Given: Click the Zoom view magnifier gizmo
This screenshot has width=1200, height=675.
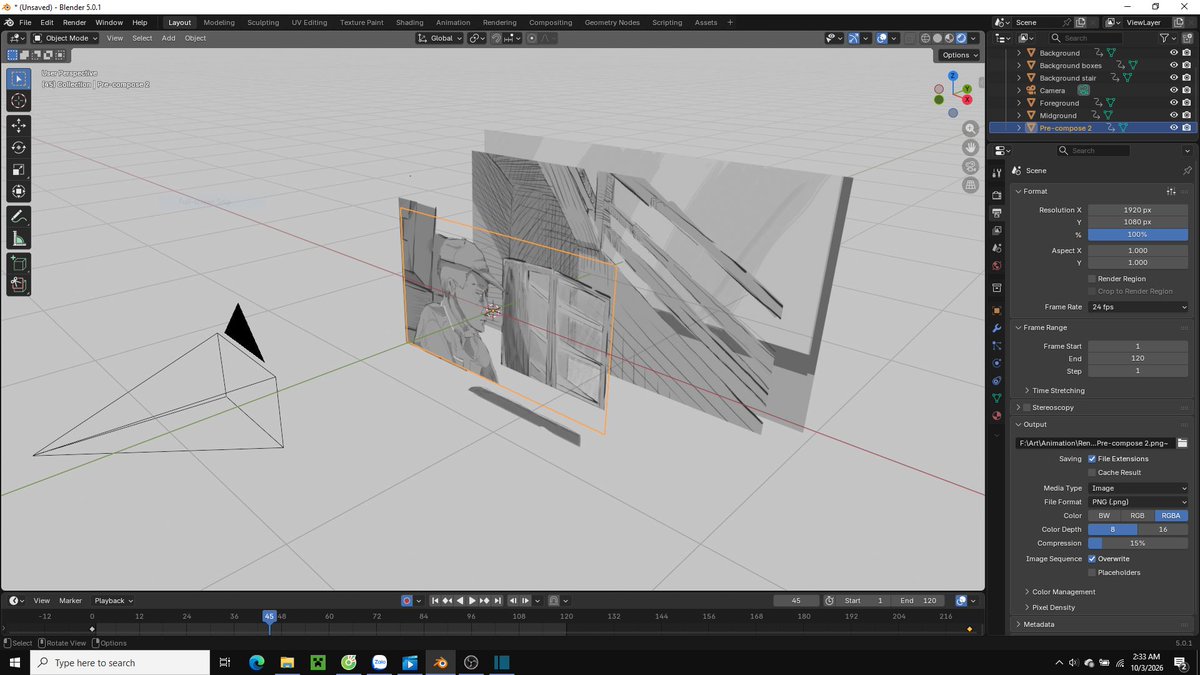Looking at the screenshot, I should 970,129.
